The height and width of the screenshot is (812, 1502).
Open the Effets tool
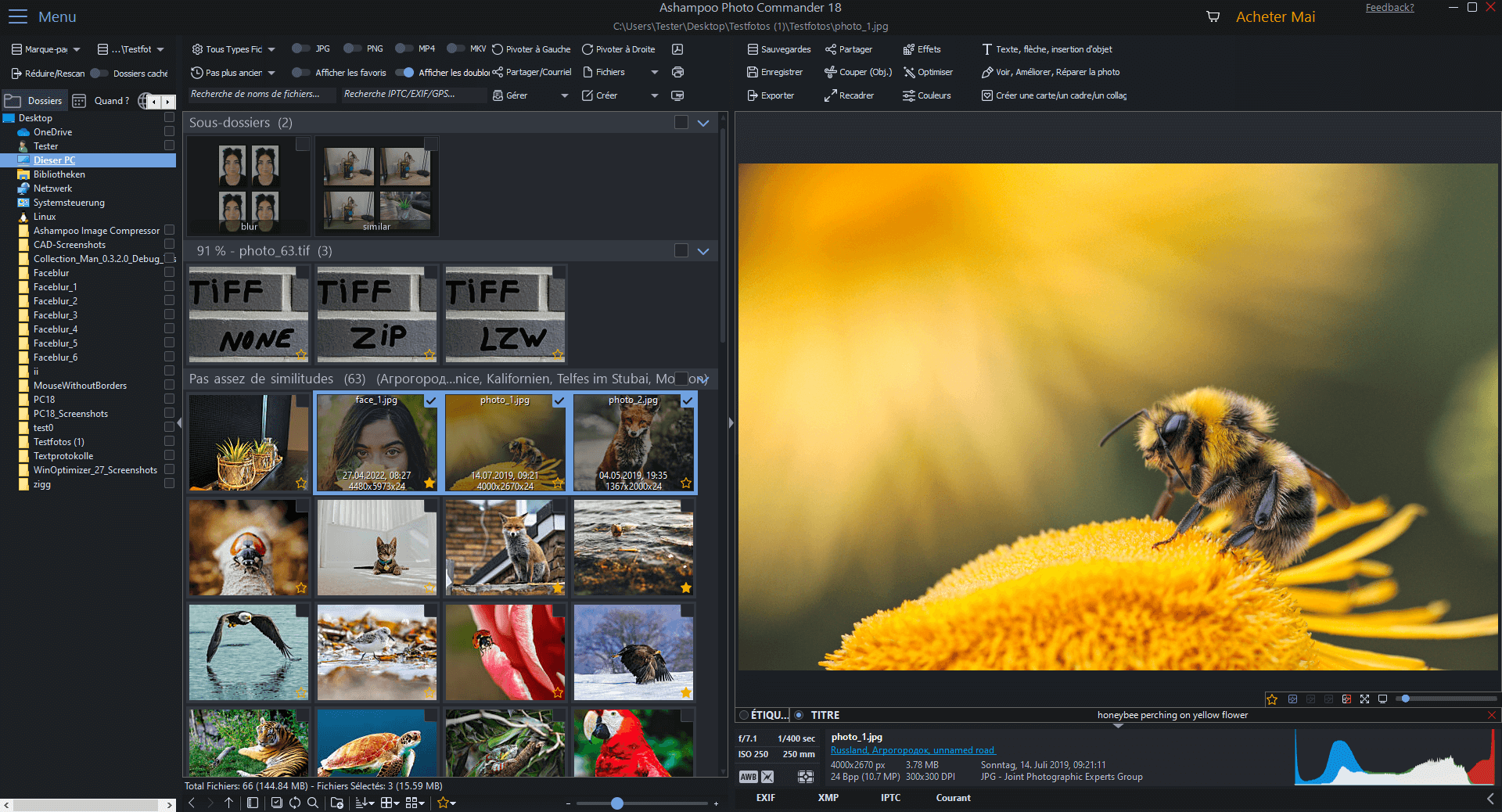pyautogui.click(x=922, y=49)
